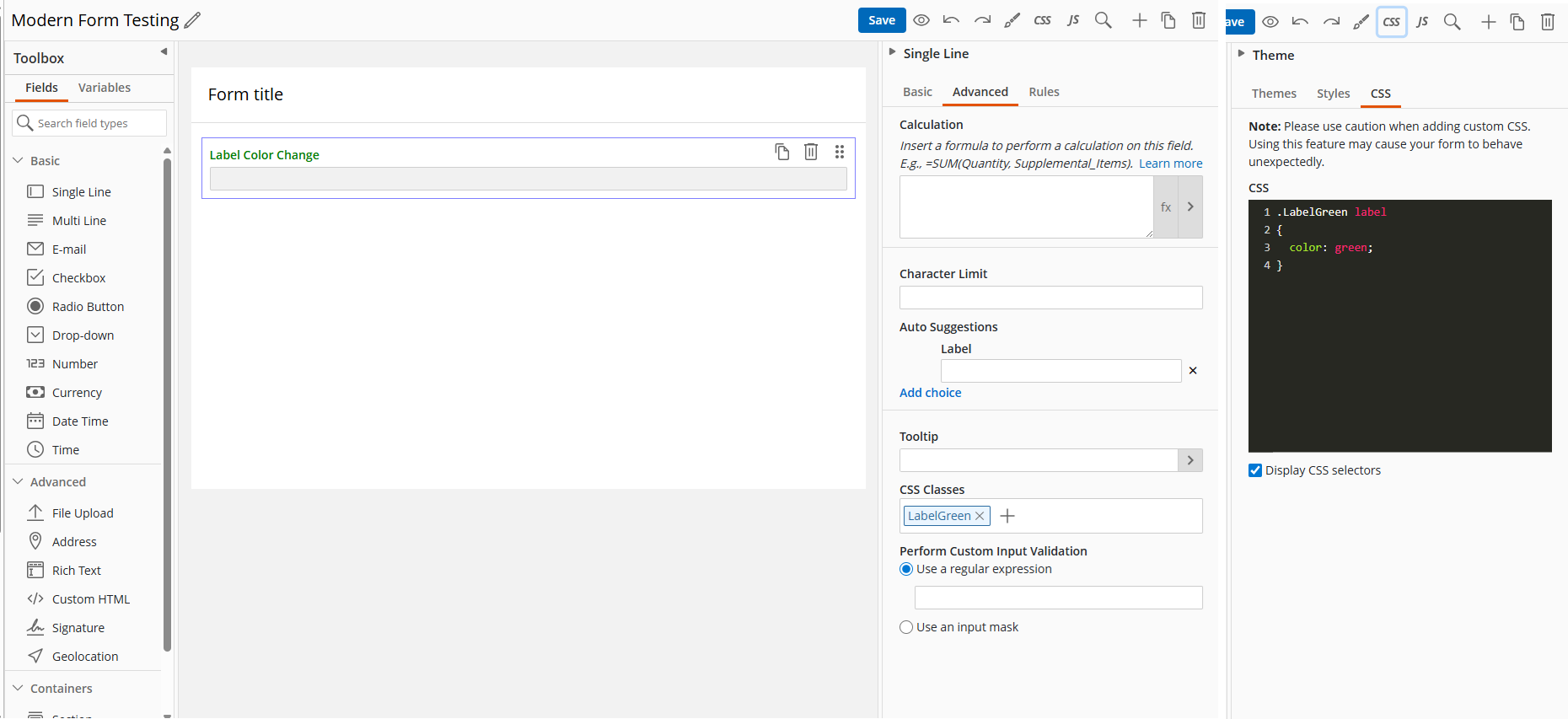1568x719 pixels.
Task: Click the search magnifier in the main toolbar
Action: click(x=1104, y=20)
